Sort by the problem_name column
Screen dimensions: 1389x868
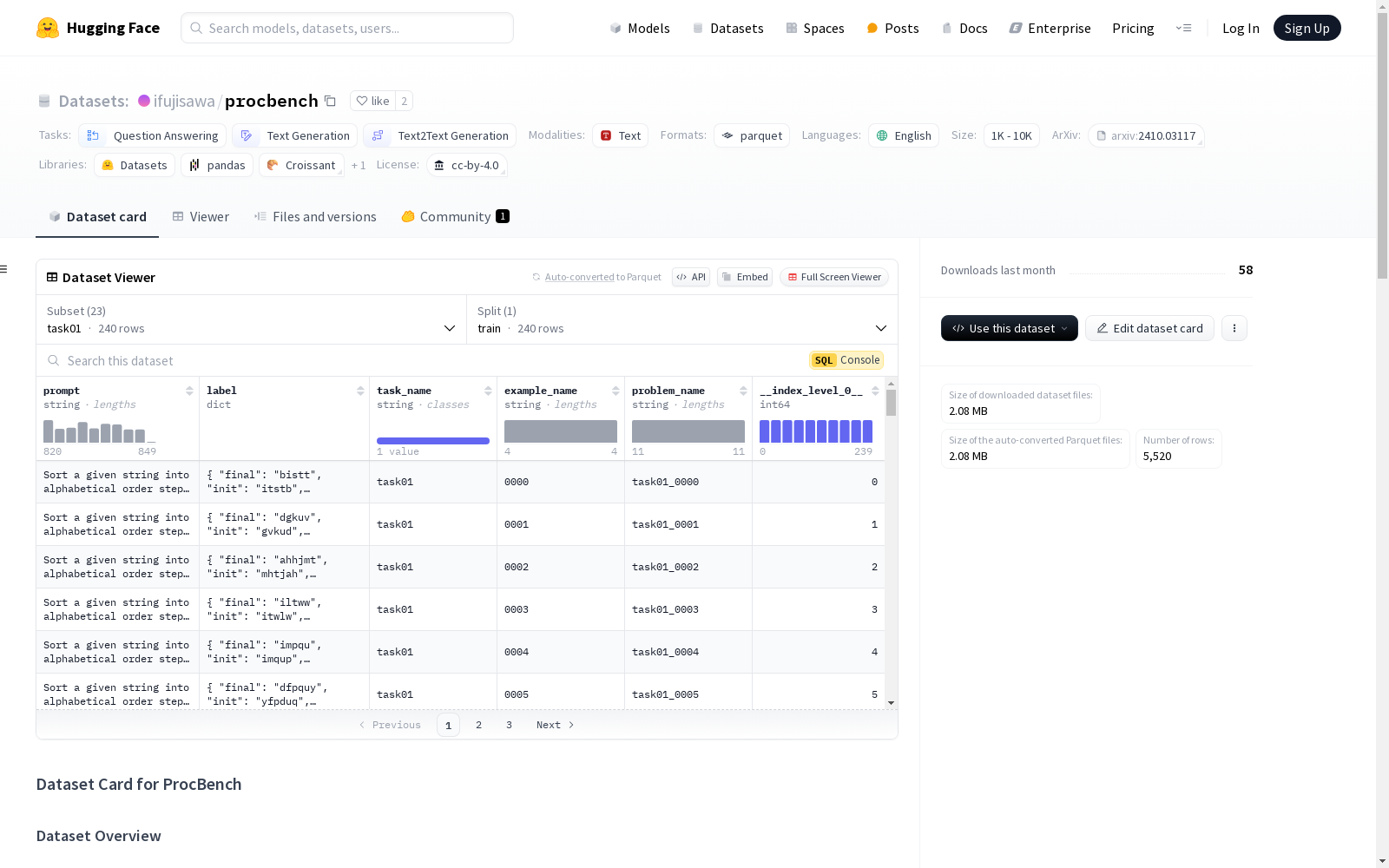[743, 391]
